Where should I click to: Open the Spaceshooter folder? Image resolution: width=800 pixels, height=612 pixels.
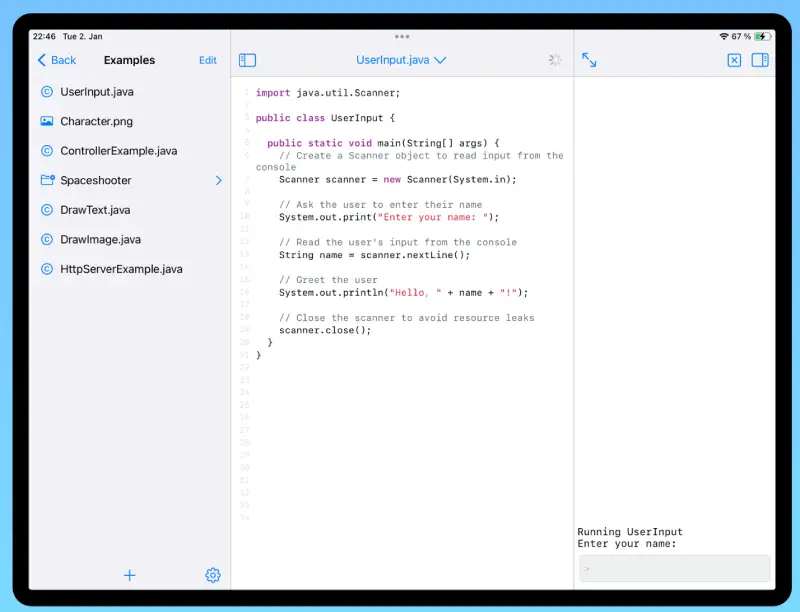pos(96,181)
